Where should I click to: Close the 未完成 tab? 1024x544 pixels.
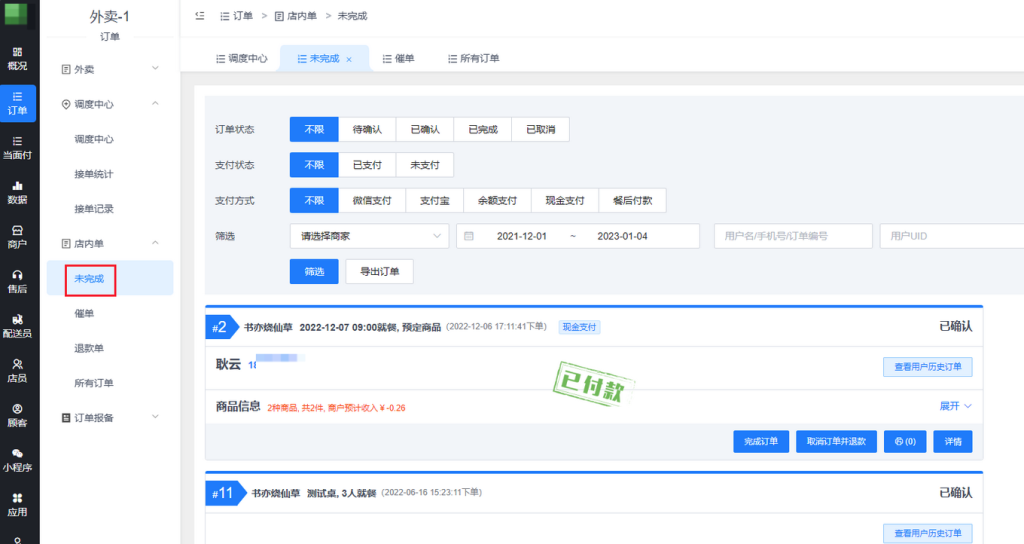(349, 59)
